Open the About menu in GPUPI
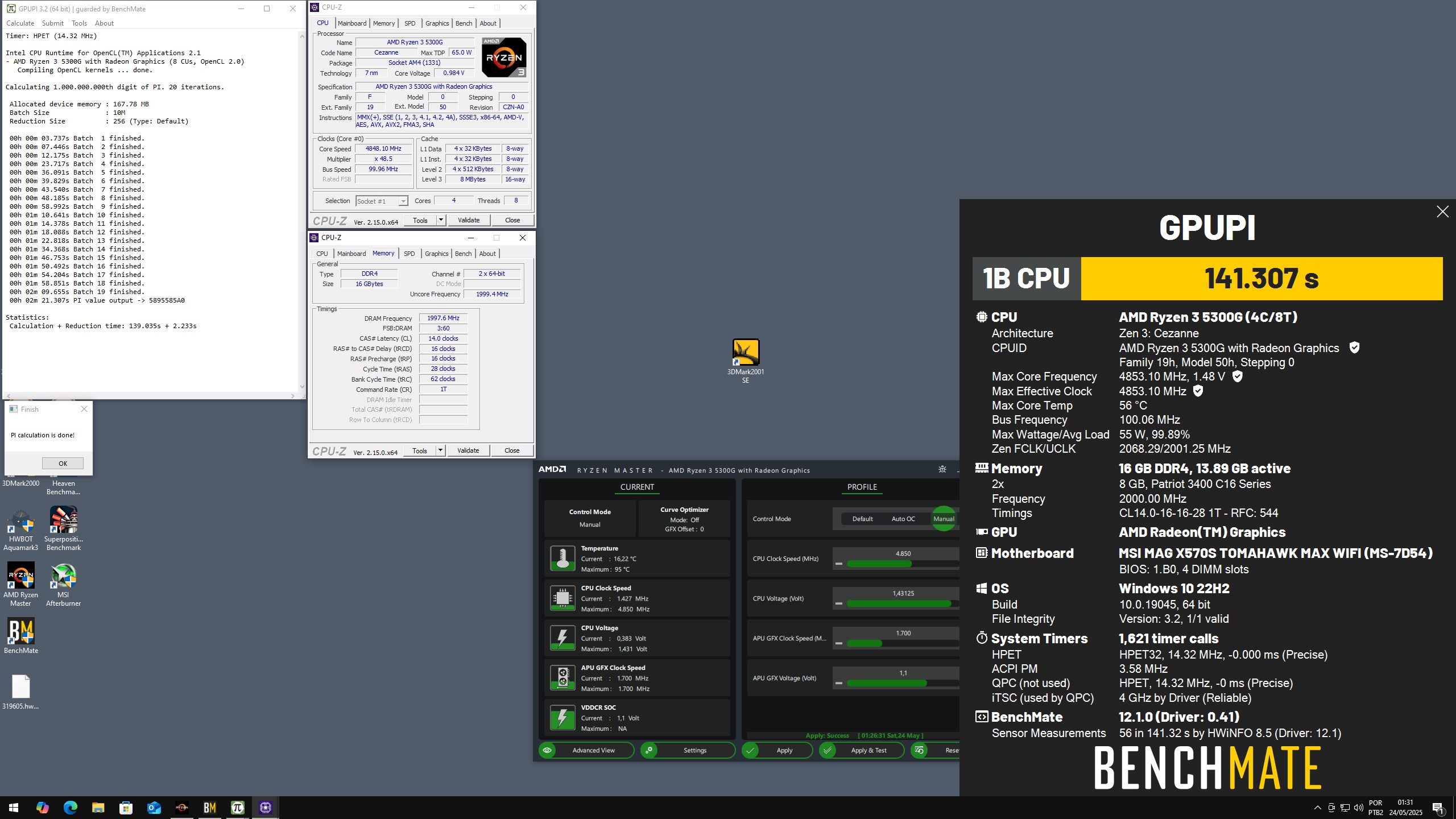Screen dimensions: 1456x819 [104, 23]
